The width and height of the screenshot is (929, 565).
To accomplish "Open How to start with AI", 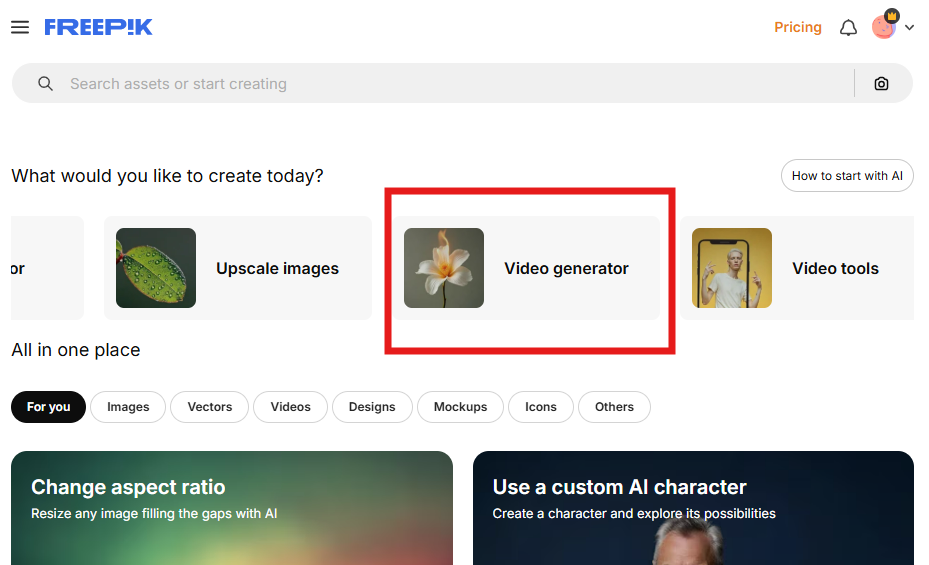I will pos(847,175).
